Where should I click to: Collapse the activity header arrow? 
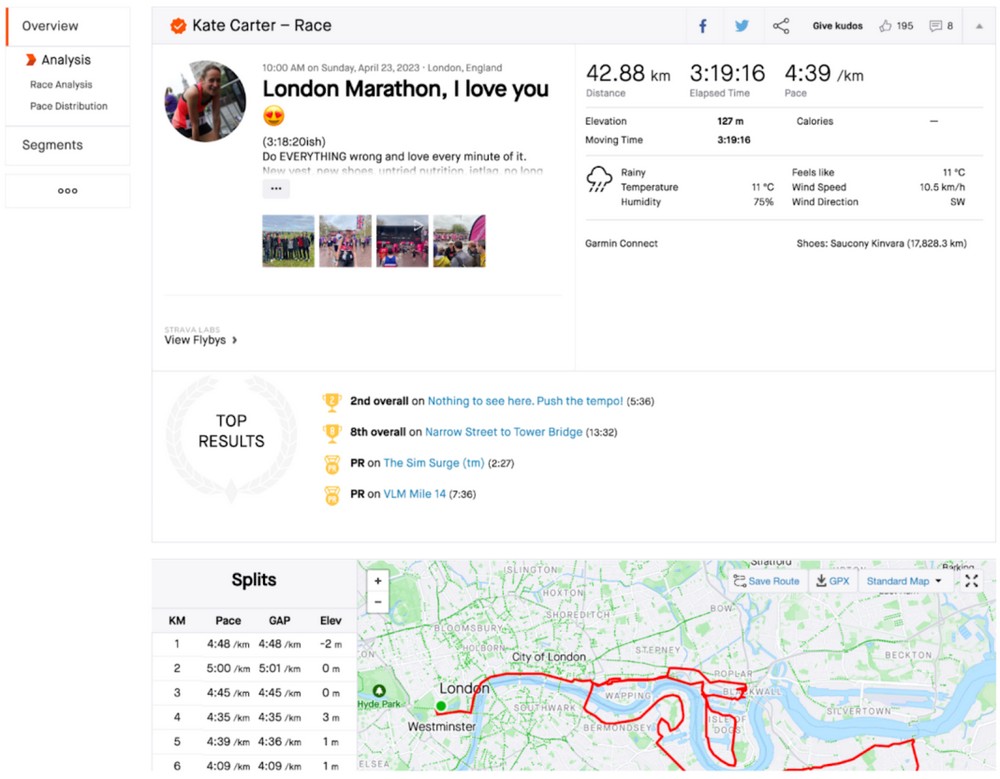click(x=979, y=26)
